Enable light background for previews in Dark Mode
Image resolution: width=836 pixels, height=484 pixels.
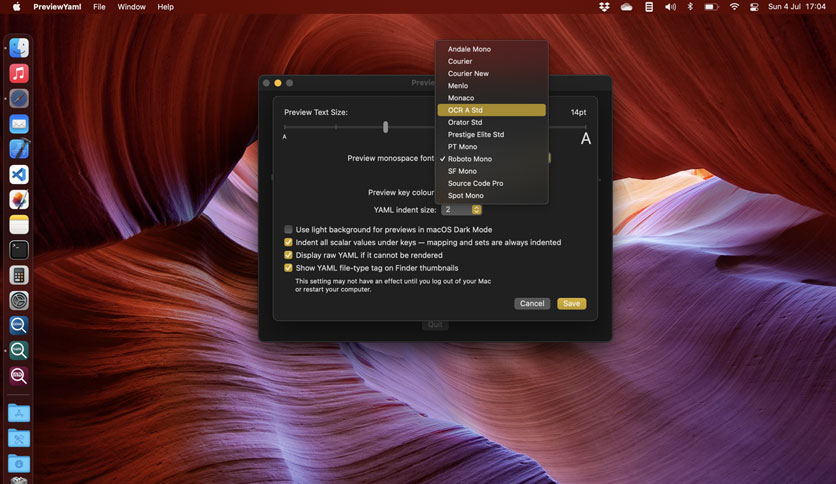click(x=288, y=229)
